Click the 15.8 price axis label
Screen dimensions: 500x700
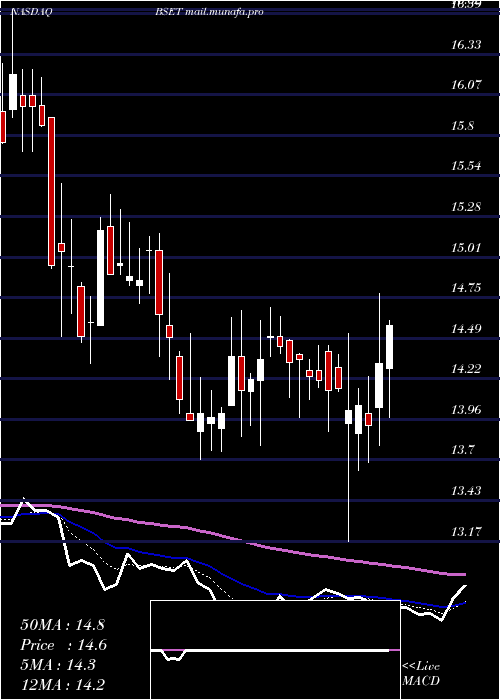coord(462,126)
